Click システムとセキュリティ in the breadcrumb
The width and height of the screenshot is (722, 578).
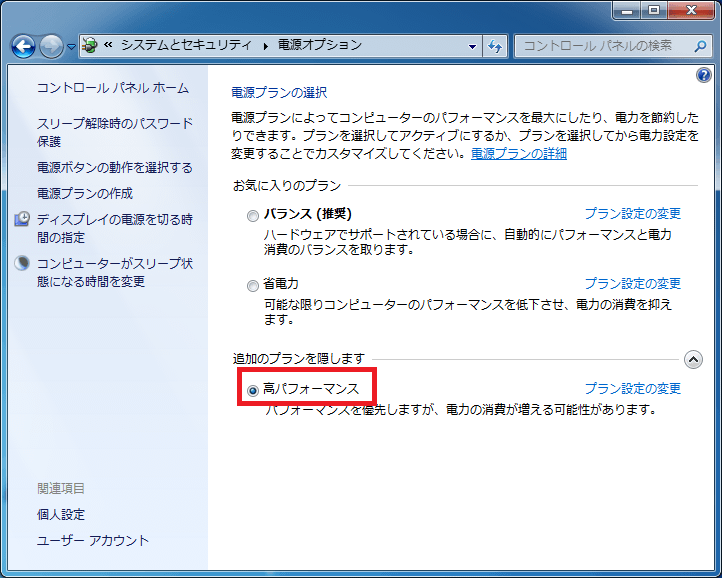click(188, 46)
